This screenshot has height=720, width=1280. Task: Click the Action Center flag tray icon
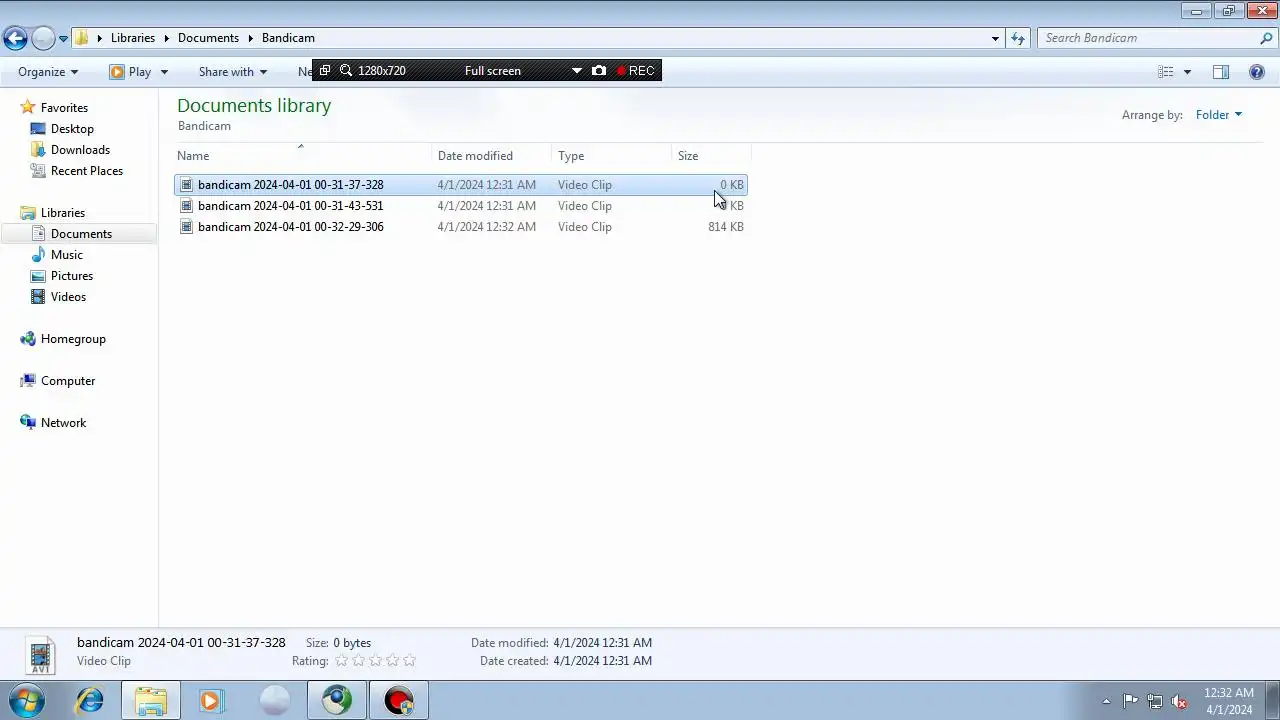(1130, 701)
